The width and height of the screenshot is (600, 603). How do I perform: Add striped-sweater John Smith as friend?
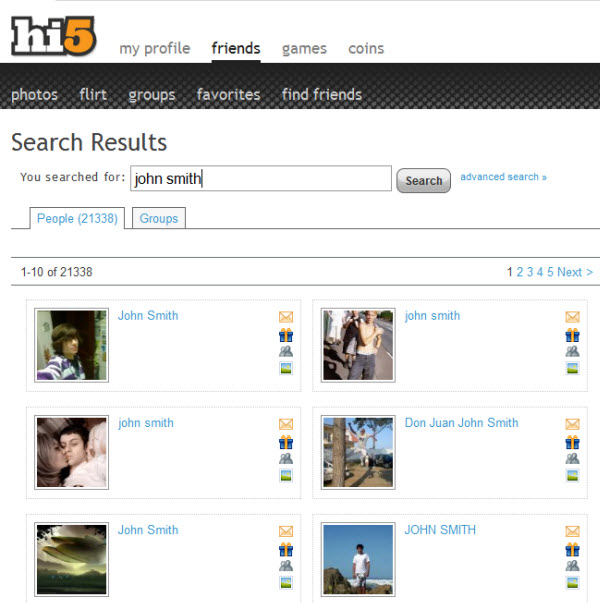tap(286, 351)
